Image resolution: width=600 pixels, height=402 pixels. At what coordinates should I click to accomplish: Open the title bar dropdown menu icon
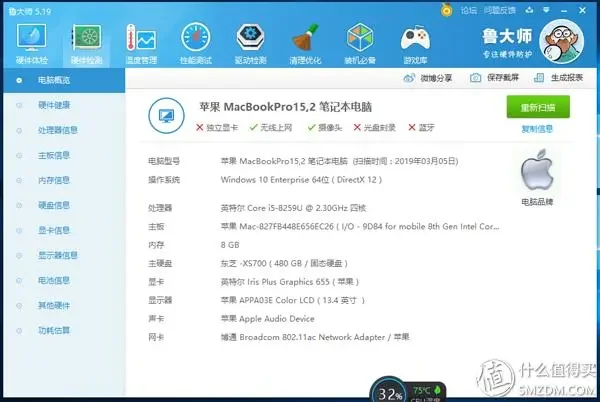[x=546, y=10]
